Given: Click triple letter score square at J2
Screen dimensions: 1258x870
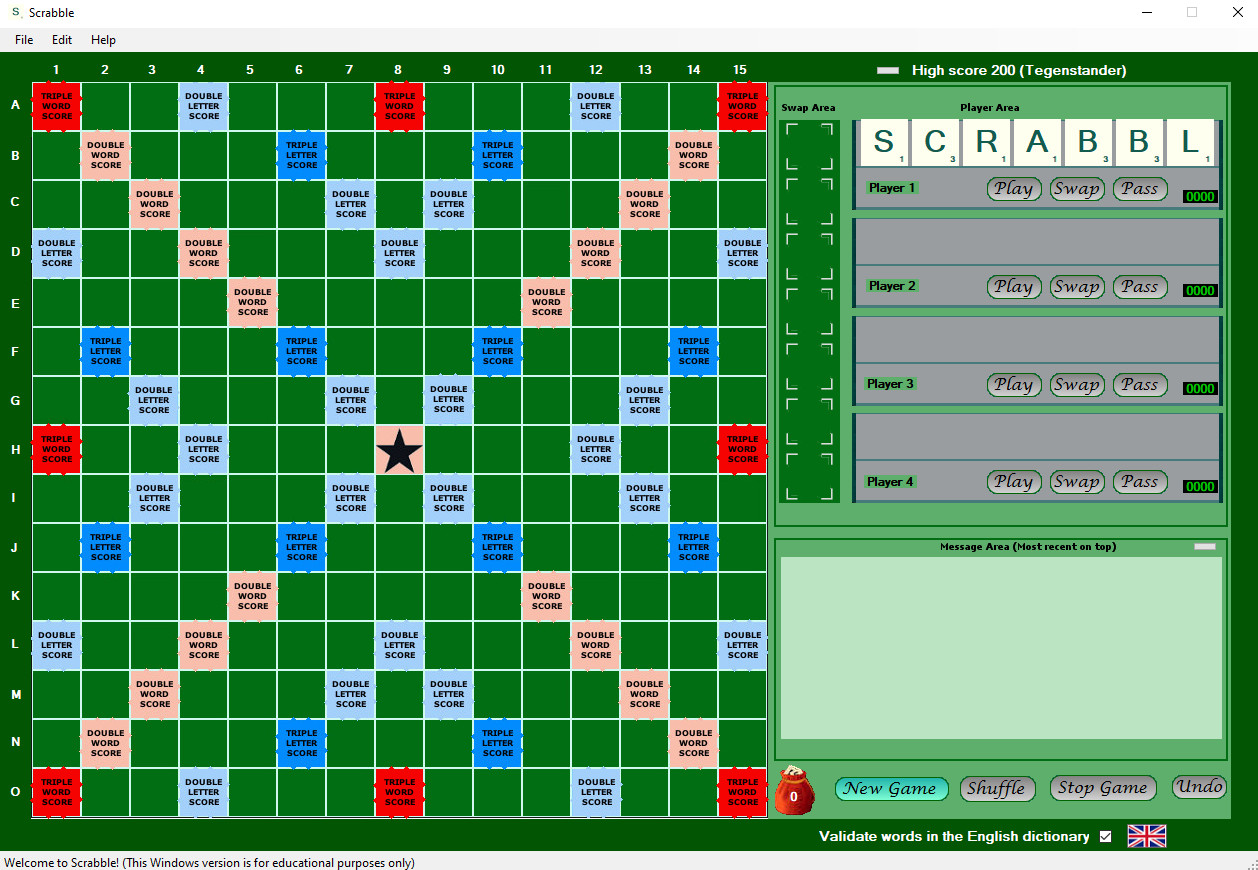Looking at the screenshot, I should 106,548.
